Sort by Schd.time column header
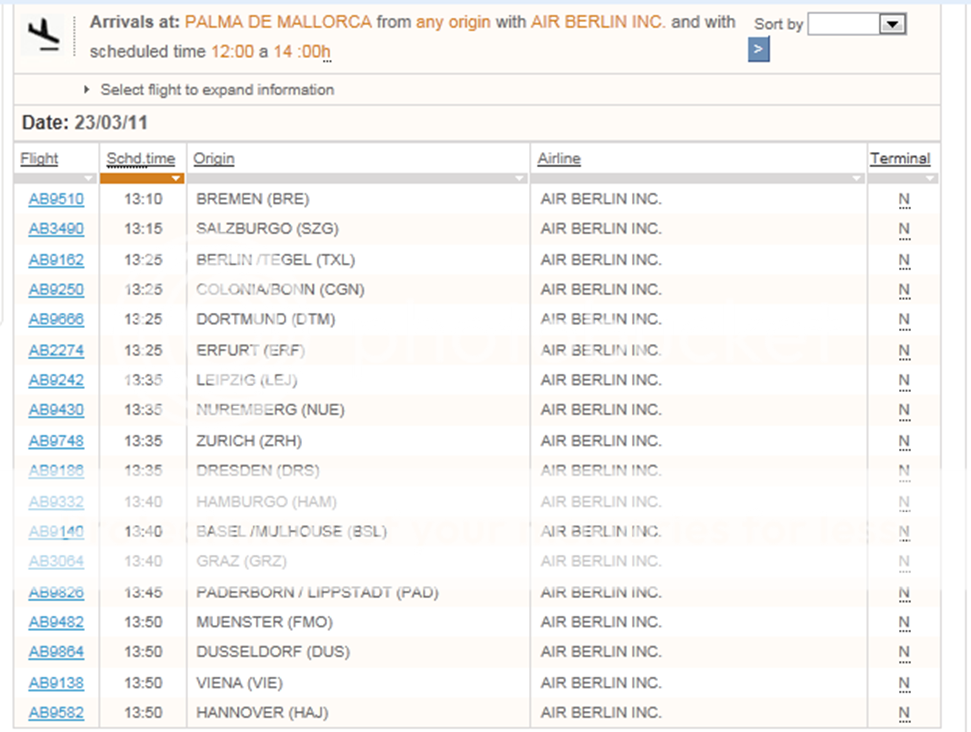971x732 pixels. tap(141, 158)
